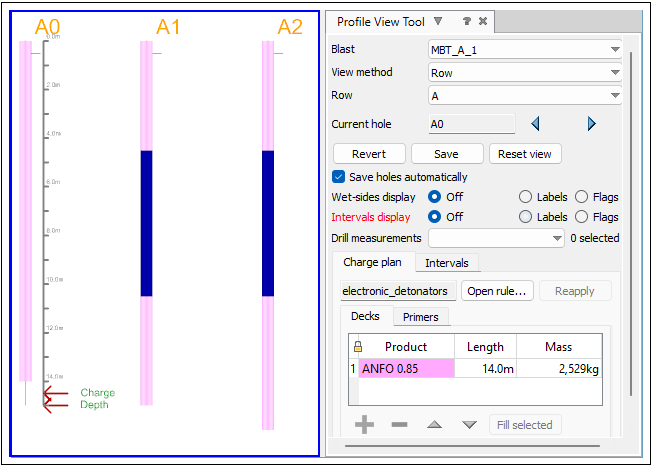Viewport: 652px width, 467px height.
Task: Click the blue deck in hole A1
Action: 146,223
